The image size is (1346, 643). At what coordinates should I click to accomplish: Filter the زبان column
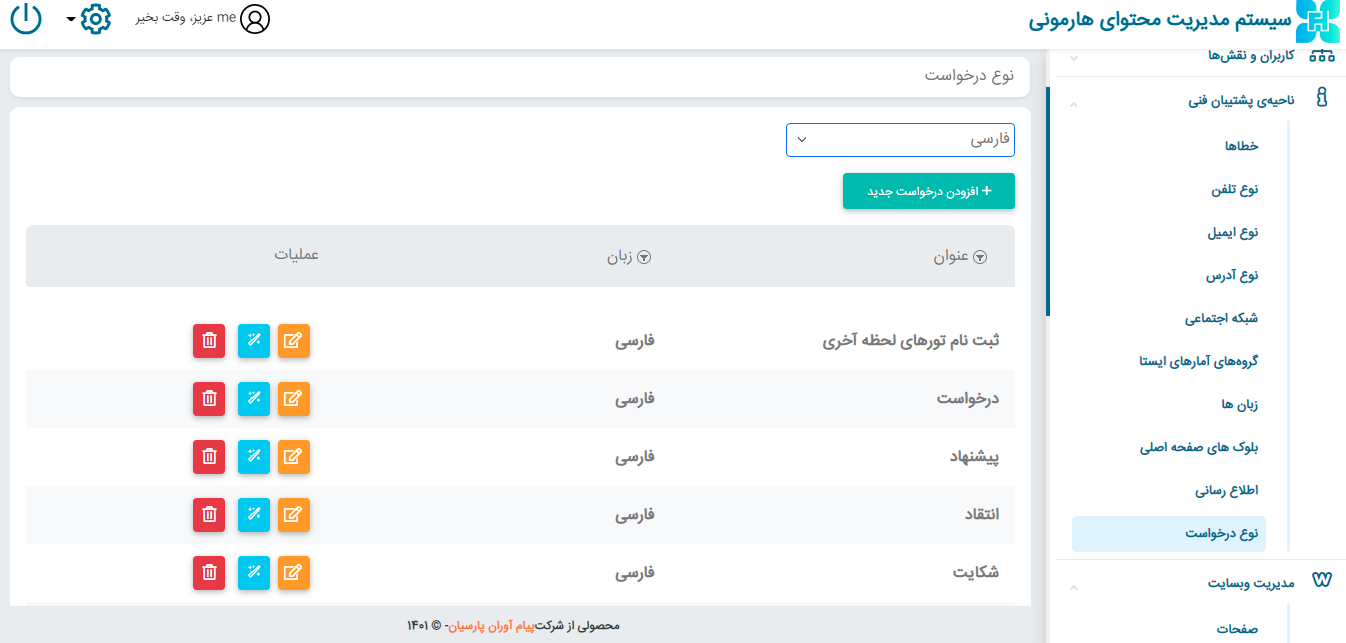coord(644,257)
